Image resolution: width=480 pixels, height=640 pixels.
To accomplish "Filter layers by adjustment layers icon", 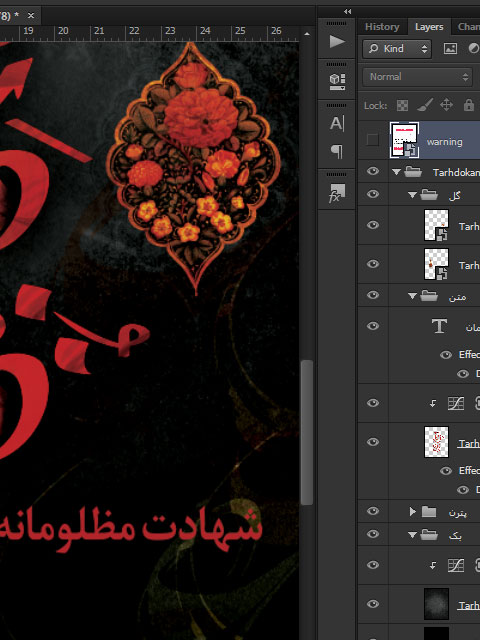I will coord(473,49).
